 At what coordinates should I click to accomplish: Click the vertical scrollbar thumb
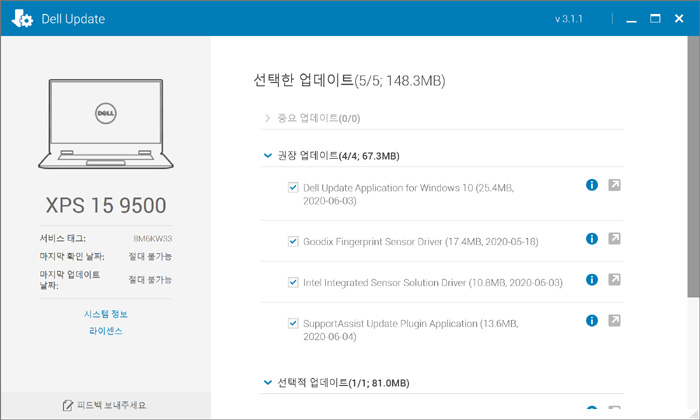[x=693, y=166]
